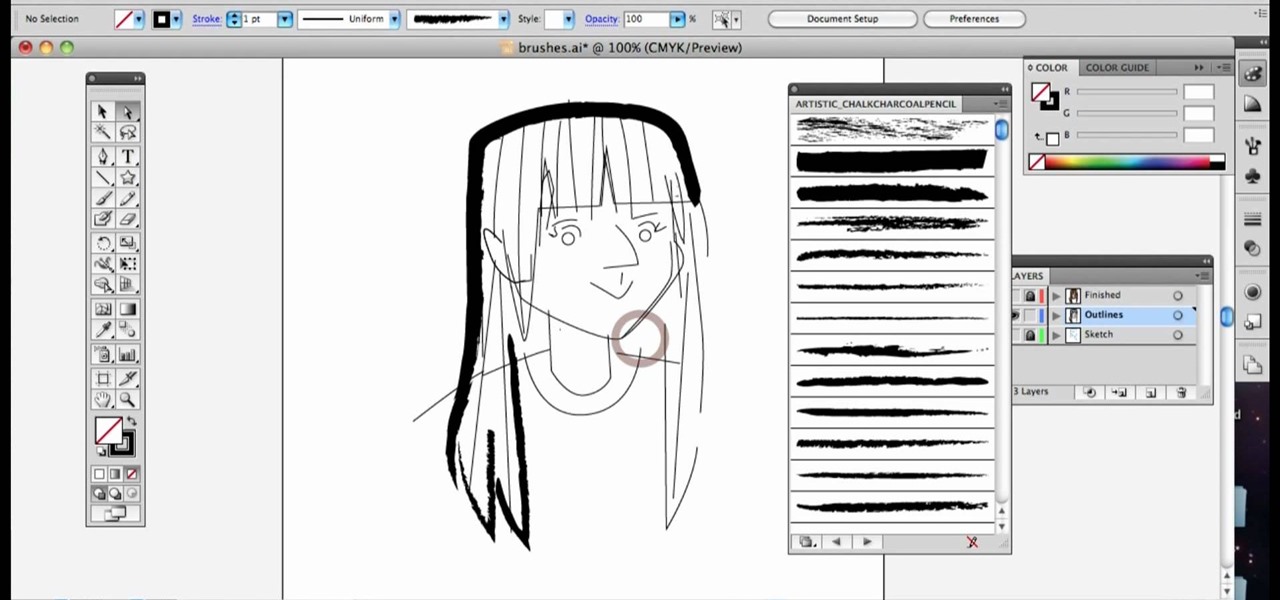Image resolution: width=1280 pixels, height=600 pixels.
Task: Switch to the Hand tool
Action: (x=102, y=400)
